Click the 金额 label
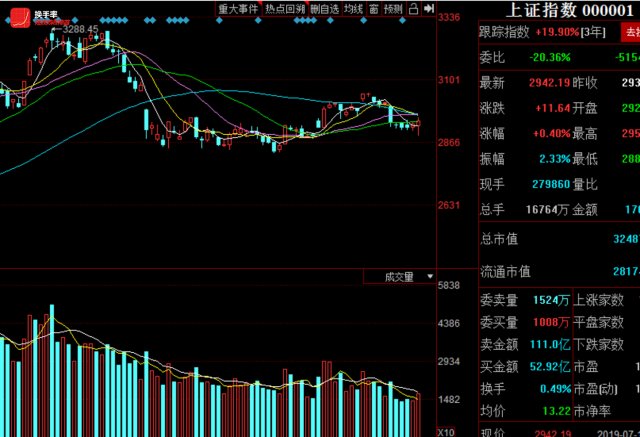640x437 pixels. pos(585,210)
